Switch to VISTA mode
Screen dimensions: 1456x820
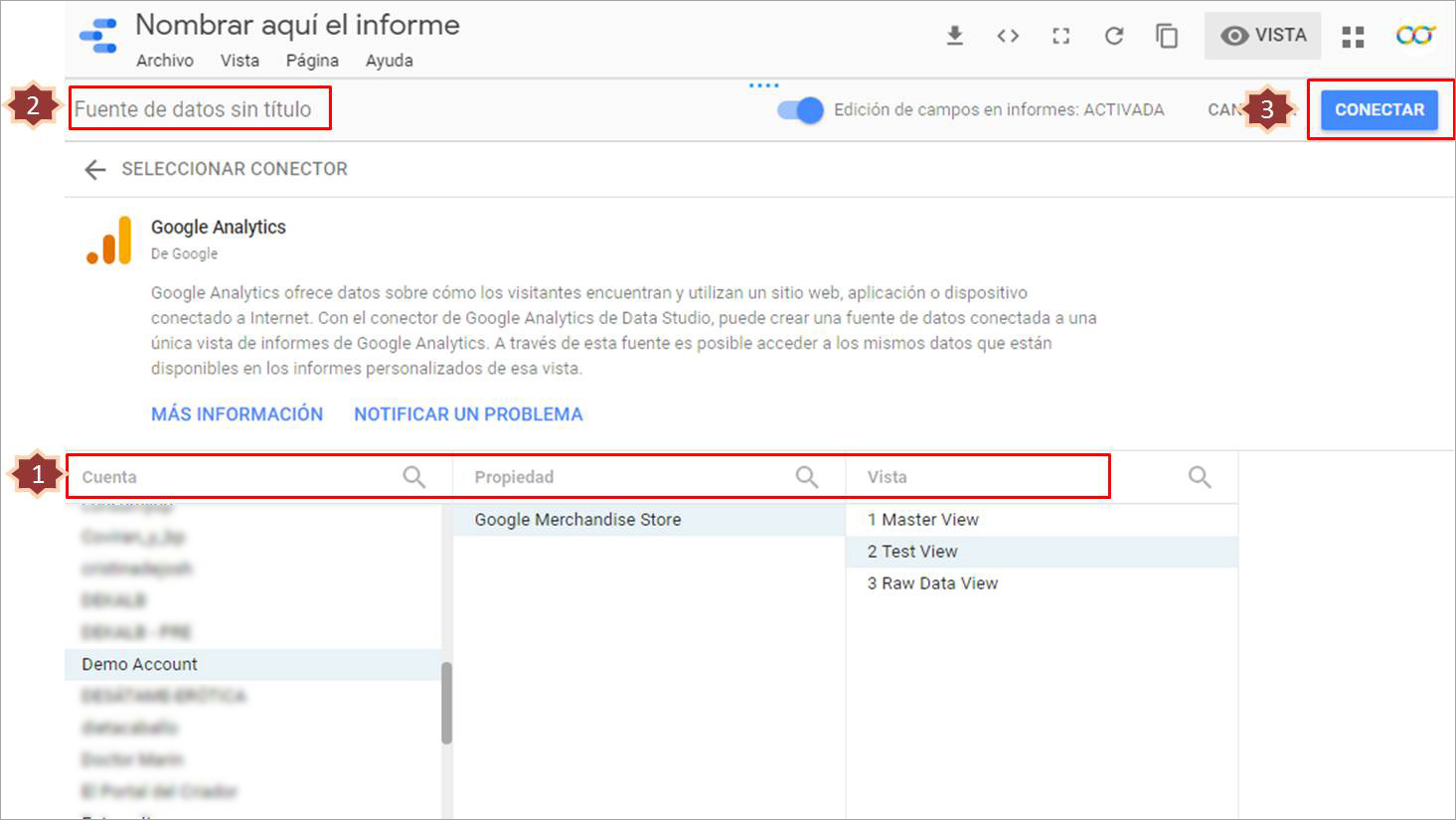(x=1262, y=36)
